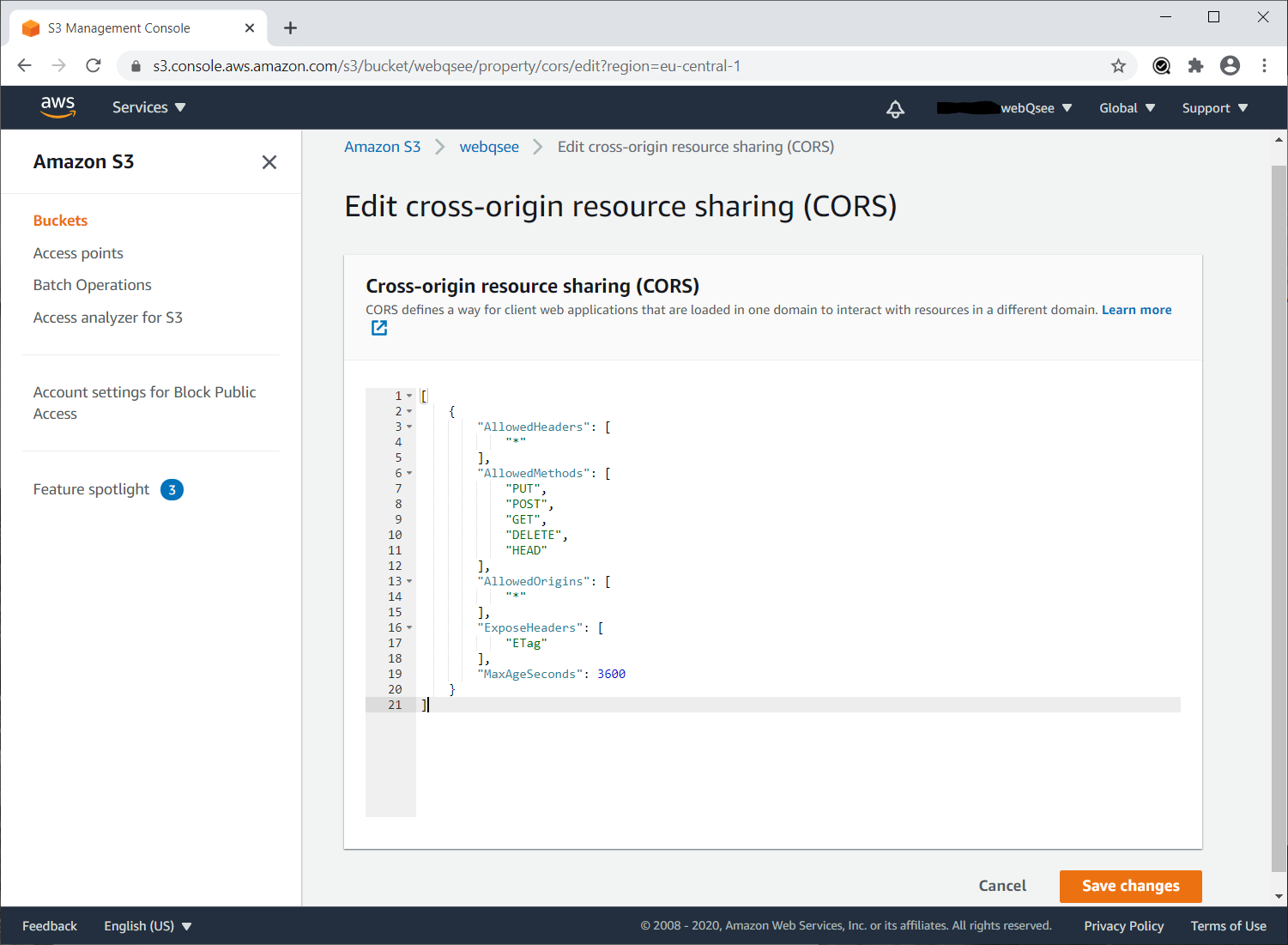Open Account settings for Block Public Access
Viewport: 1288px width, 945px height.
tap(144, 403)
